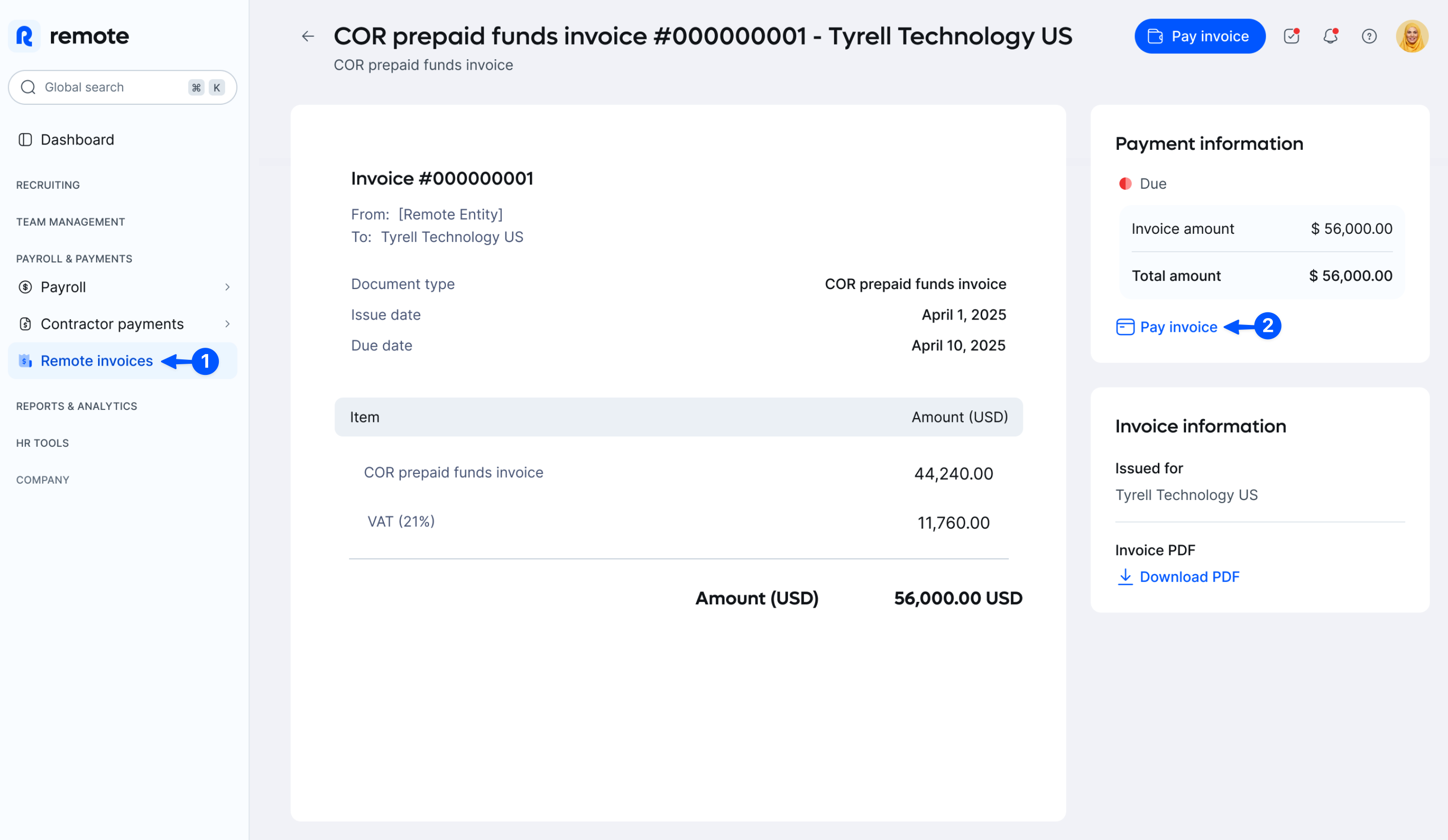Expand the Recruiting section
Image resolution: width=1448 pixels, height=840 pixels.
(x=48, y=185)
